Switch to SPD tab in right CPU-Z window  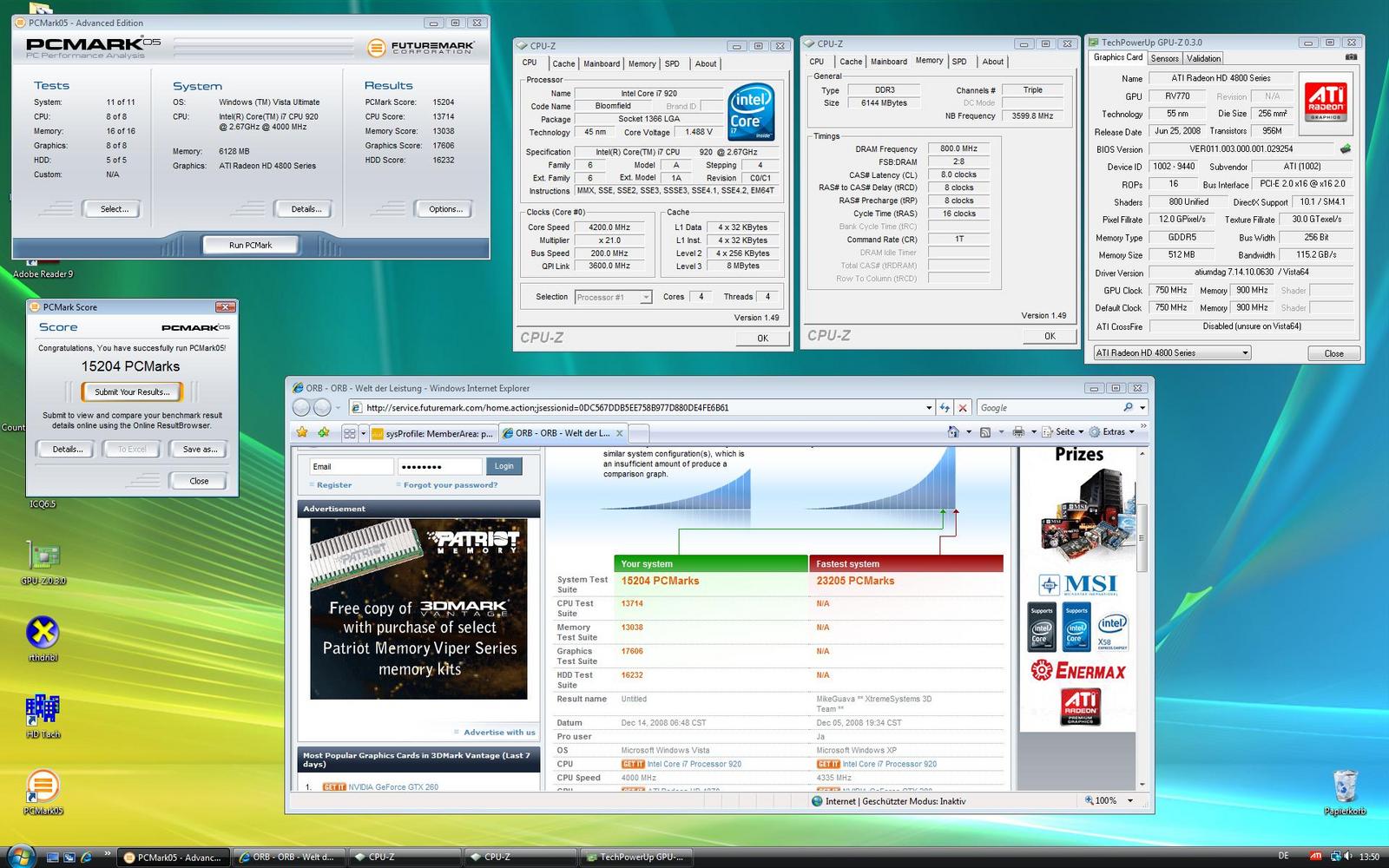[959, 62]
